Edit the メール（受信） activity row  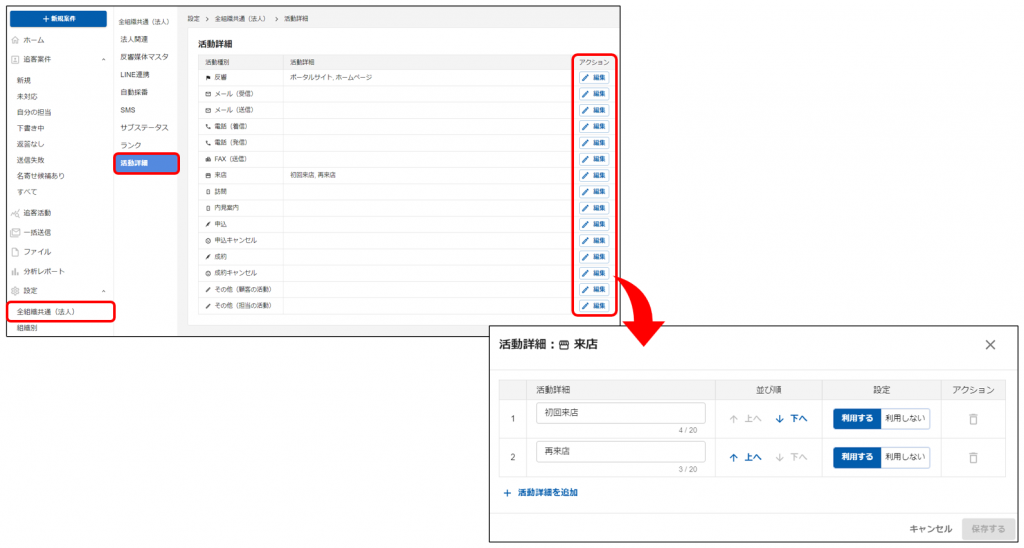click(594, 94)
